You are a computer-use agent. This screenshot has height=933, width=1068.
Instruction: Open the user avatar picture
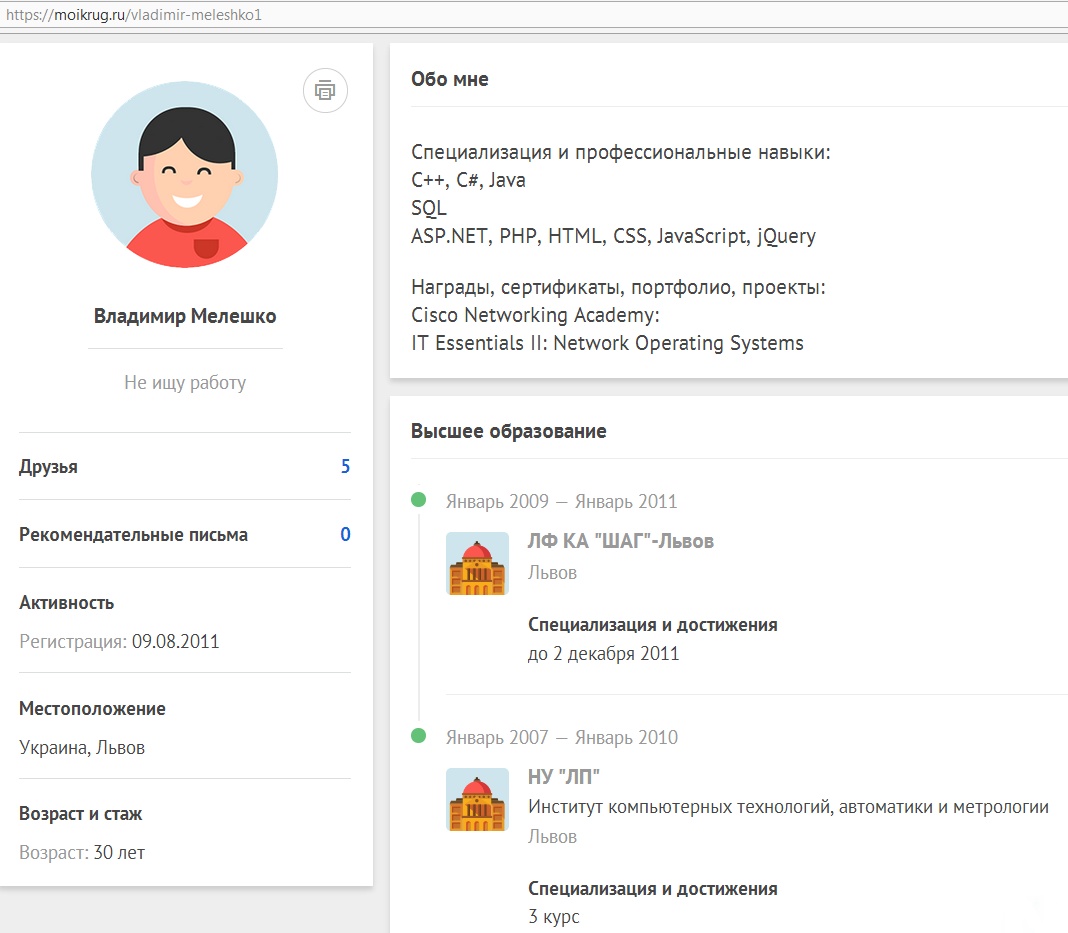coord(185,174)
